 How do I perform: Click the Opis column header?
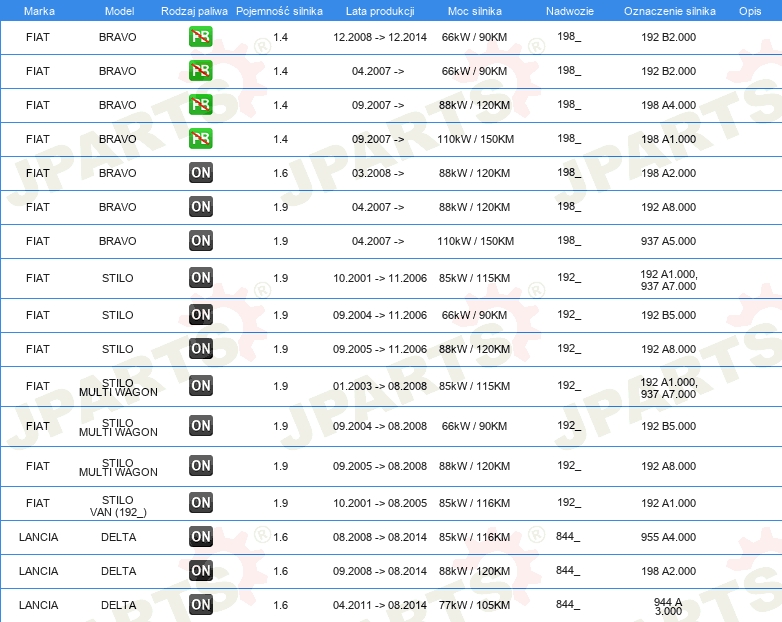tap(750, 11)
